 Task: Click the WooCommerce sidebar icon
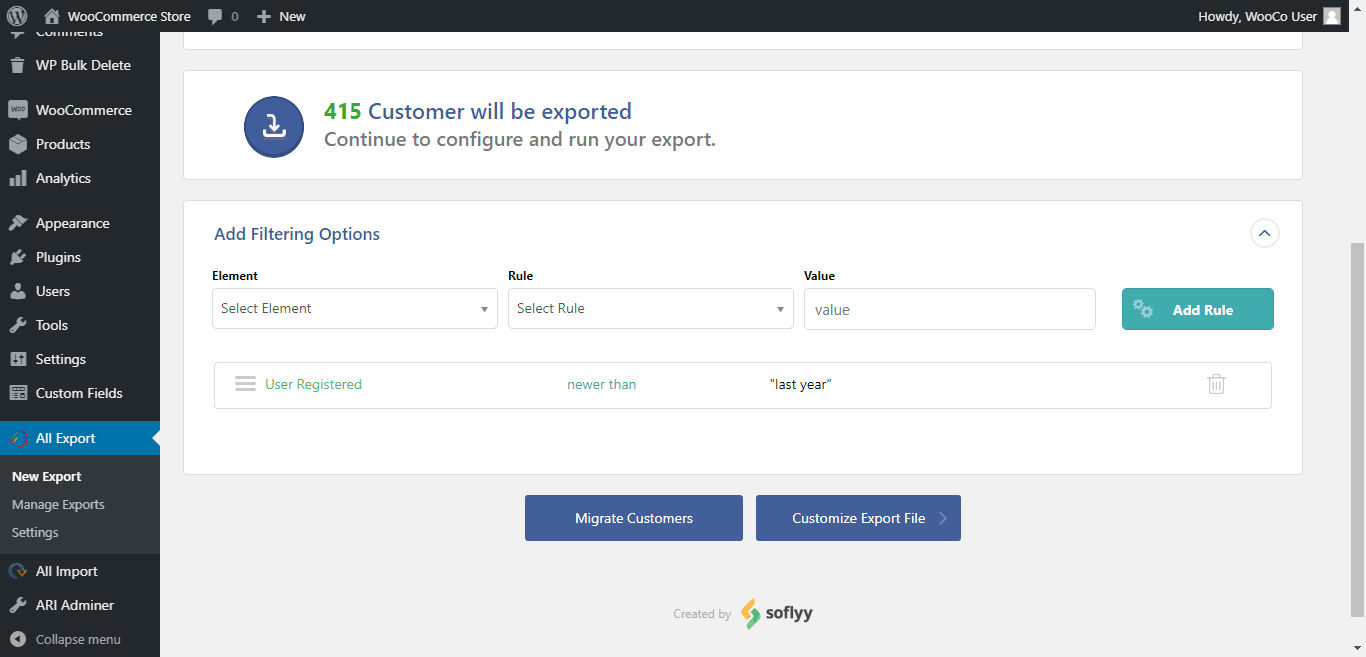(17, 110)
